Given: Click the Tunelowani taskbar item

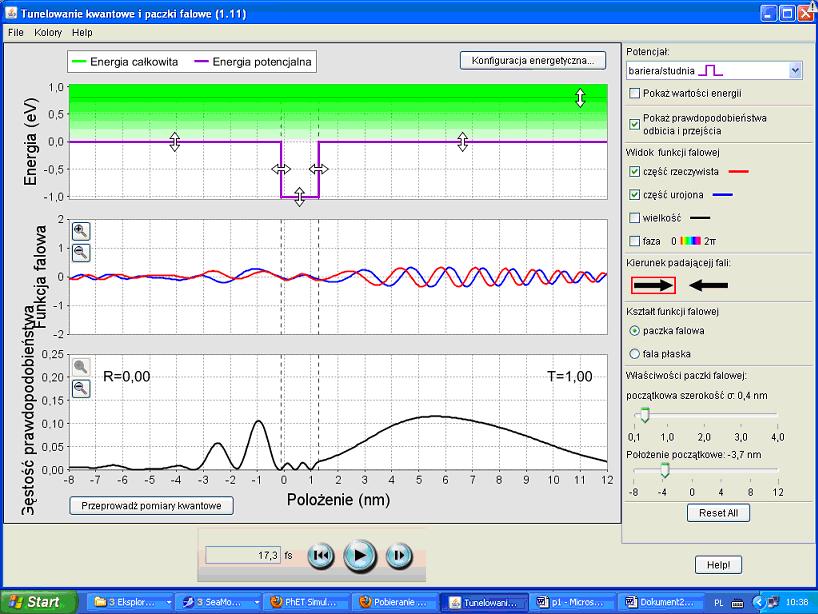Looking at the screenshot, I should 484,603.
